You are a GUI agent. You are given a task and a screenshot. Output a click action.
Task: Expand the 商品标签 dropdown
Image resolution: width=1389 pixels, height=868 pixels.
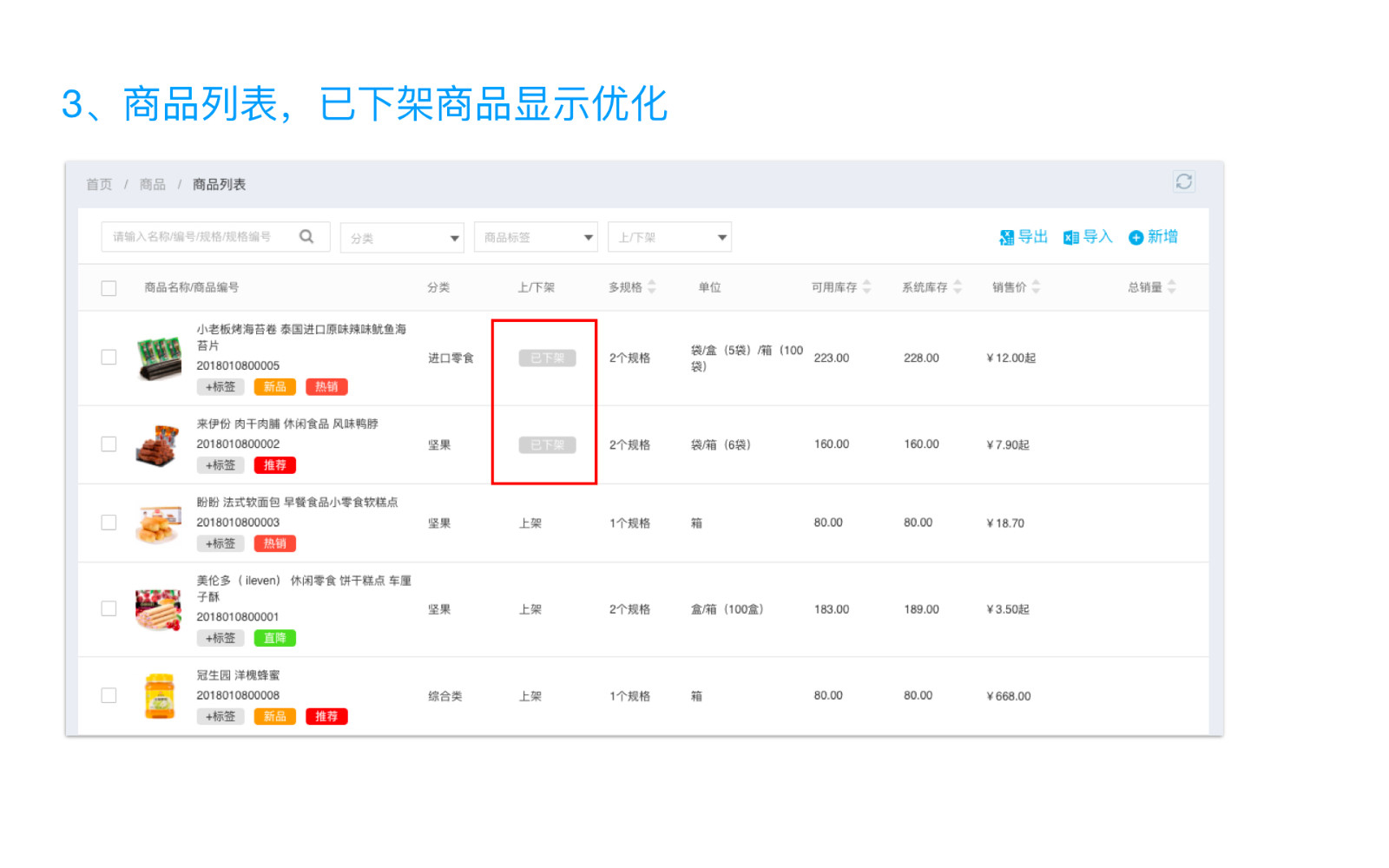(x=536, y=238)
